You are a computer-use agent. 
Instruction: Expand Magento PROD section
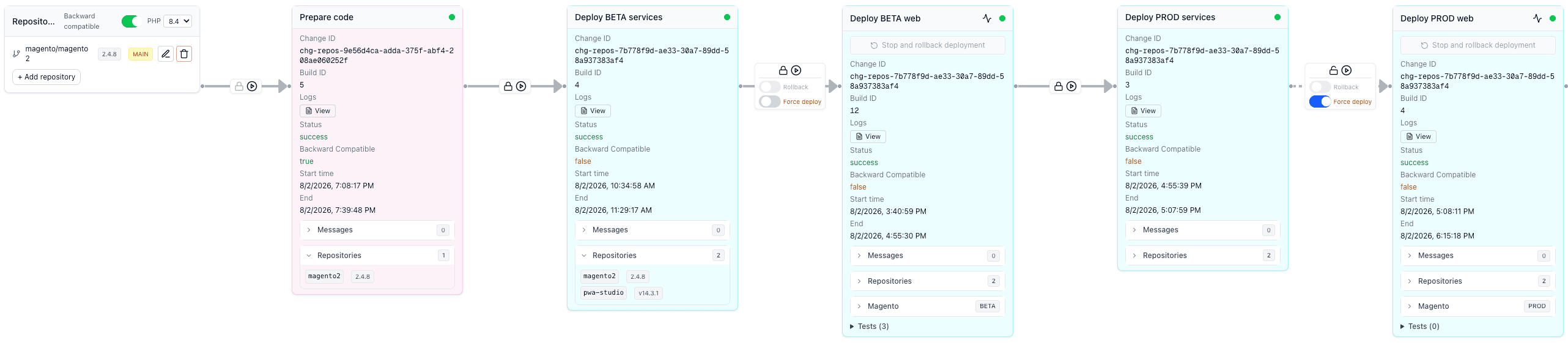pyautogui.click(x=1478, y=306)
